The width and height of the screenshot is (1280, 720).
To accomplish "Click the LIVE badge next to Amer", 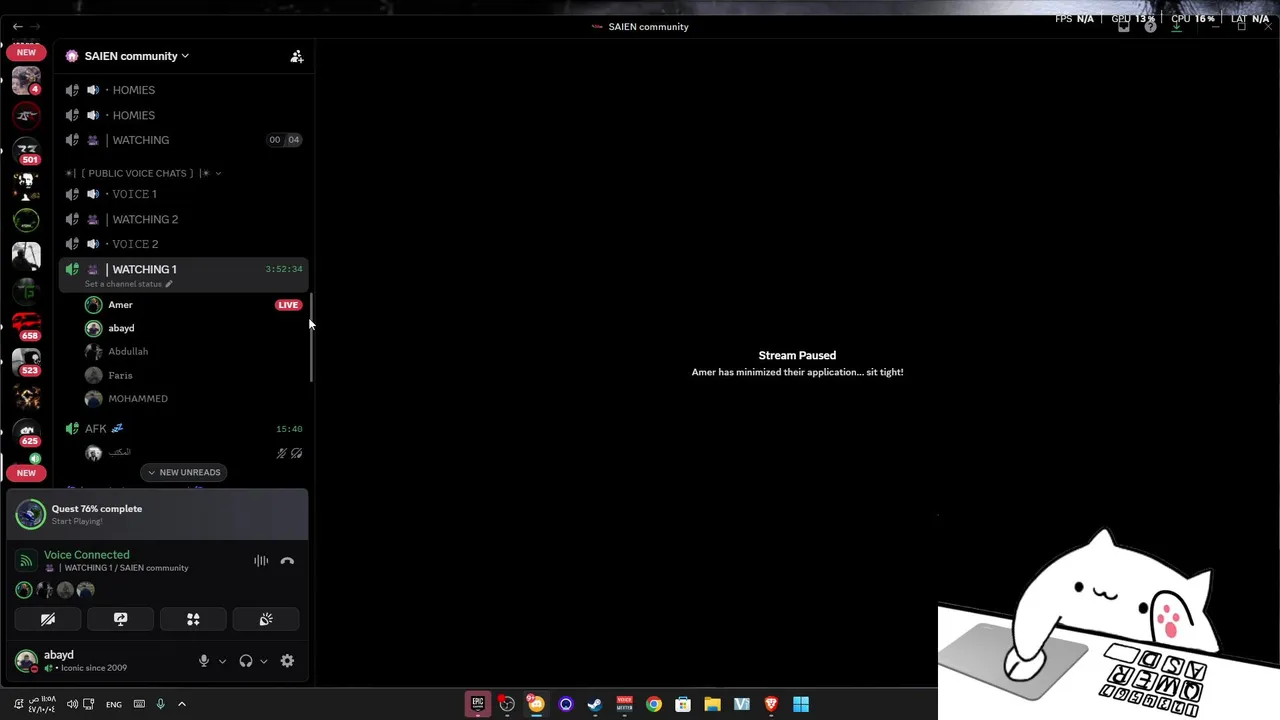I will click(288, 305).
